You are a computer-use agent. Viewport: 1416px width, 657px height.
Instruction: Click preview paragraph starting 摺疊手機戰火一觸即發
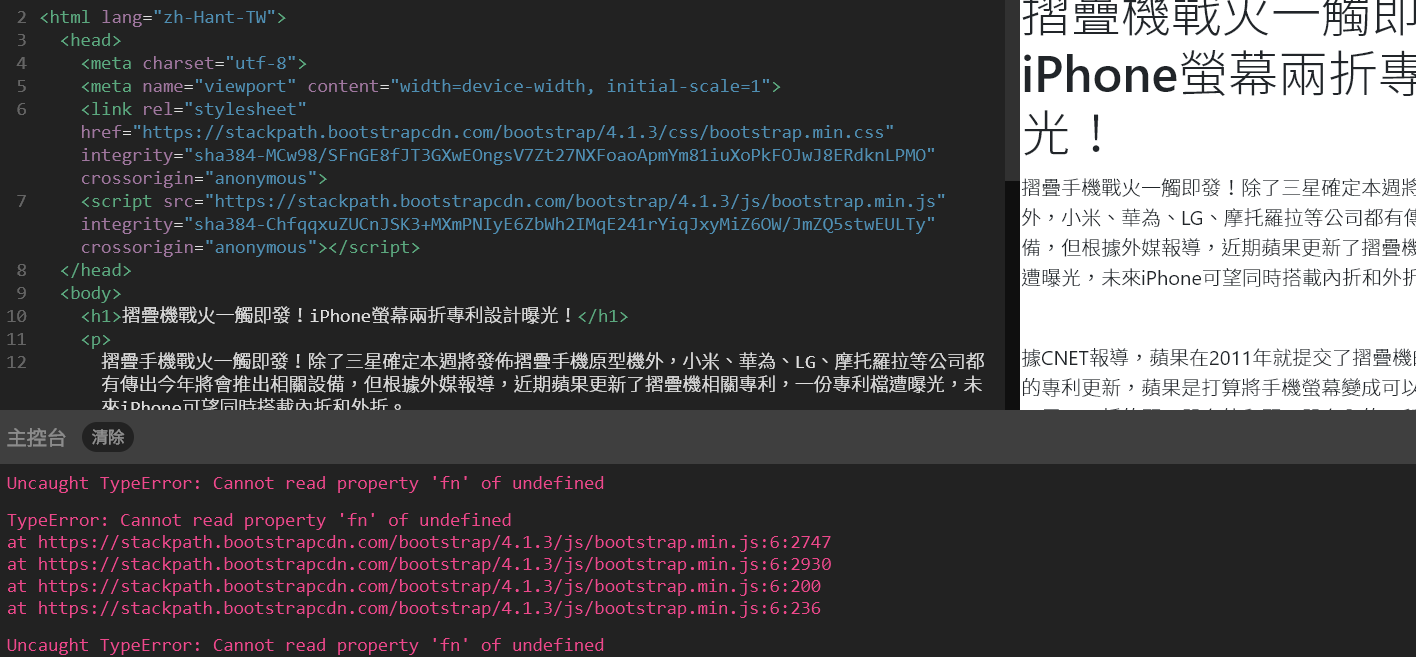click(x=1219, y=233)
